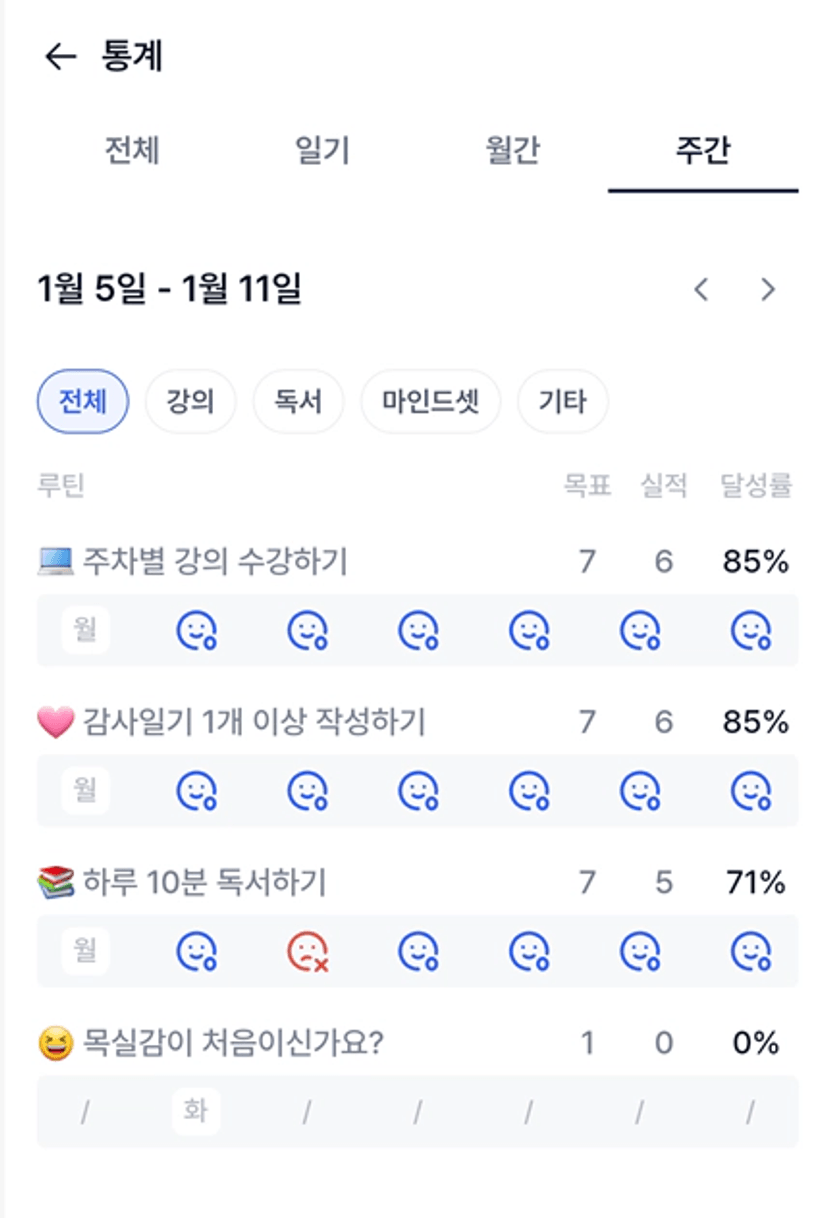
Task: Tap the back arrow next to 통계
Action: (x=60, y=57)
